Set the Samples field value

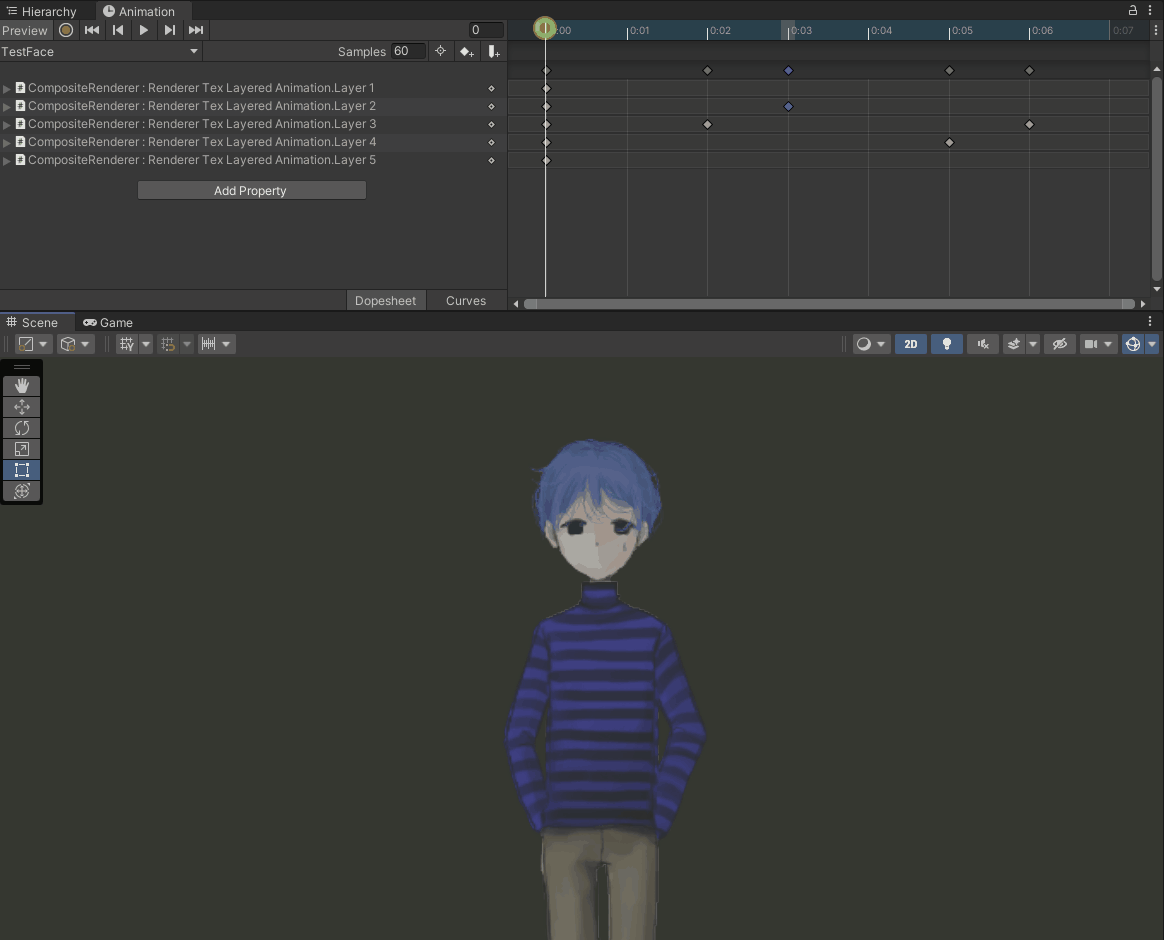[x=407, y=51]
